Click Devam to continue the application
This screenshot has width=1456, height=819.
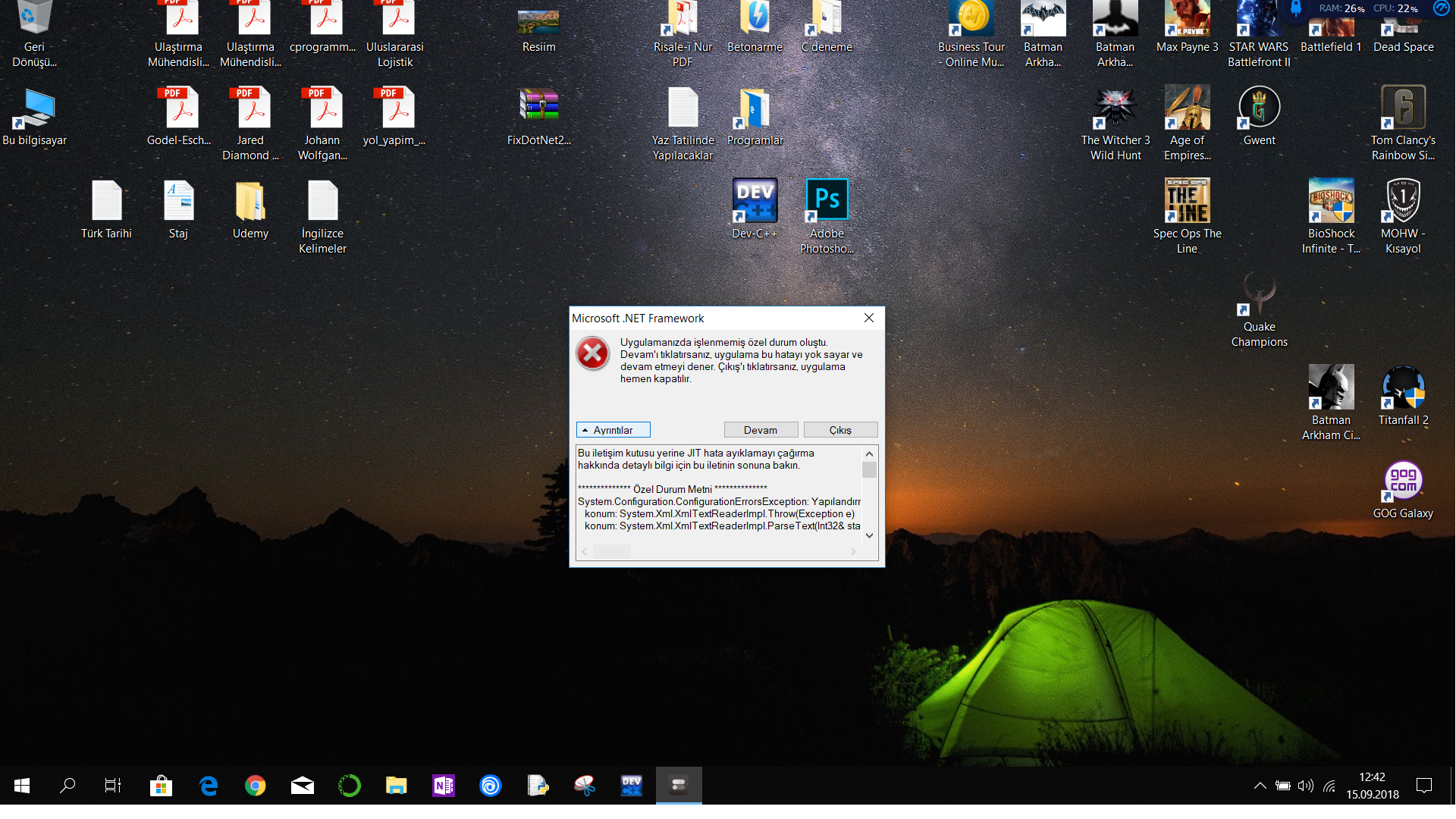tap(761, 430)
